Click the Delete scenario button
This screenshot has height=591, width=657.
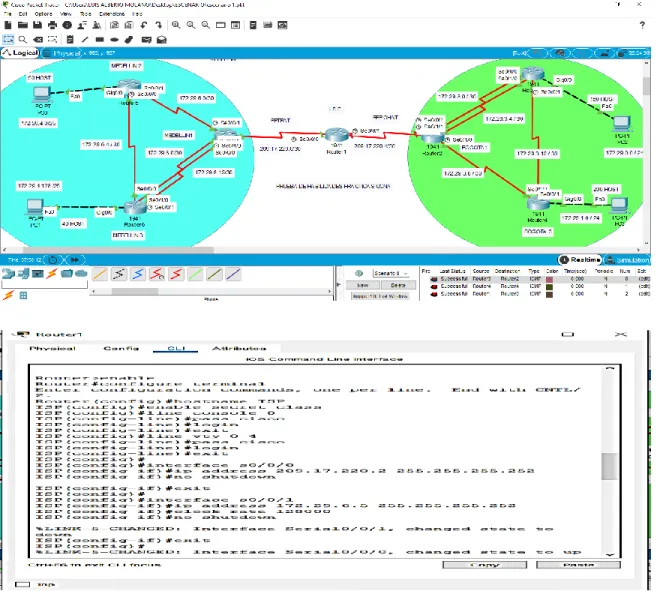click(x=398, y=285)
